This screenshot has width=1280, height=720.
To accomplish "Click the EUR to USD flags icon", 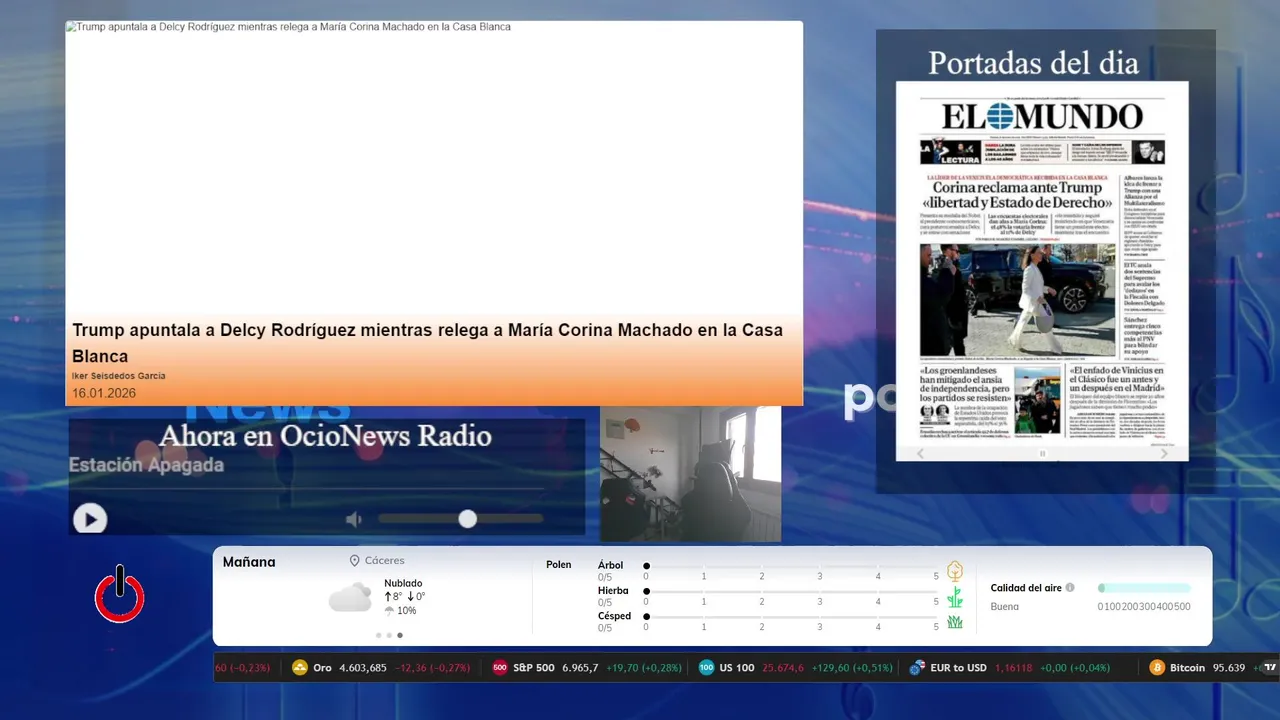I will [917, 667].
